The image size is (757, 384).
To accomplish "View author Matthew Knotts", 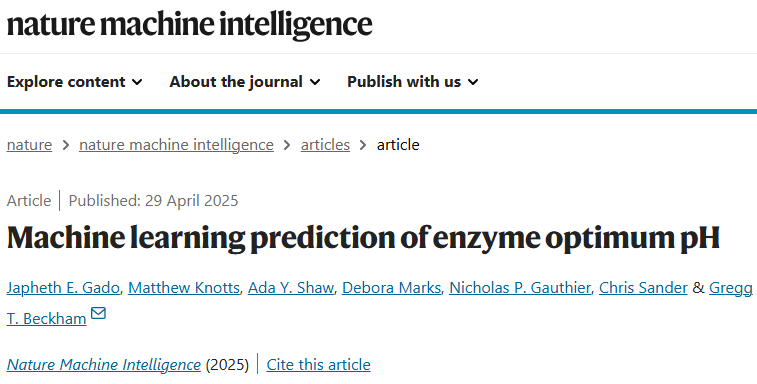I will [184, 288].
